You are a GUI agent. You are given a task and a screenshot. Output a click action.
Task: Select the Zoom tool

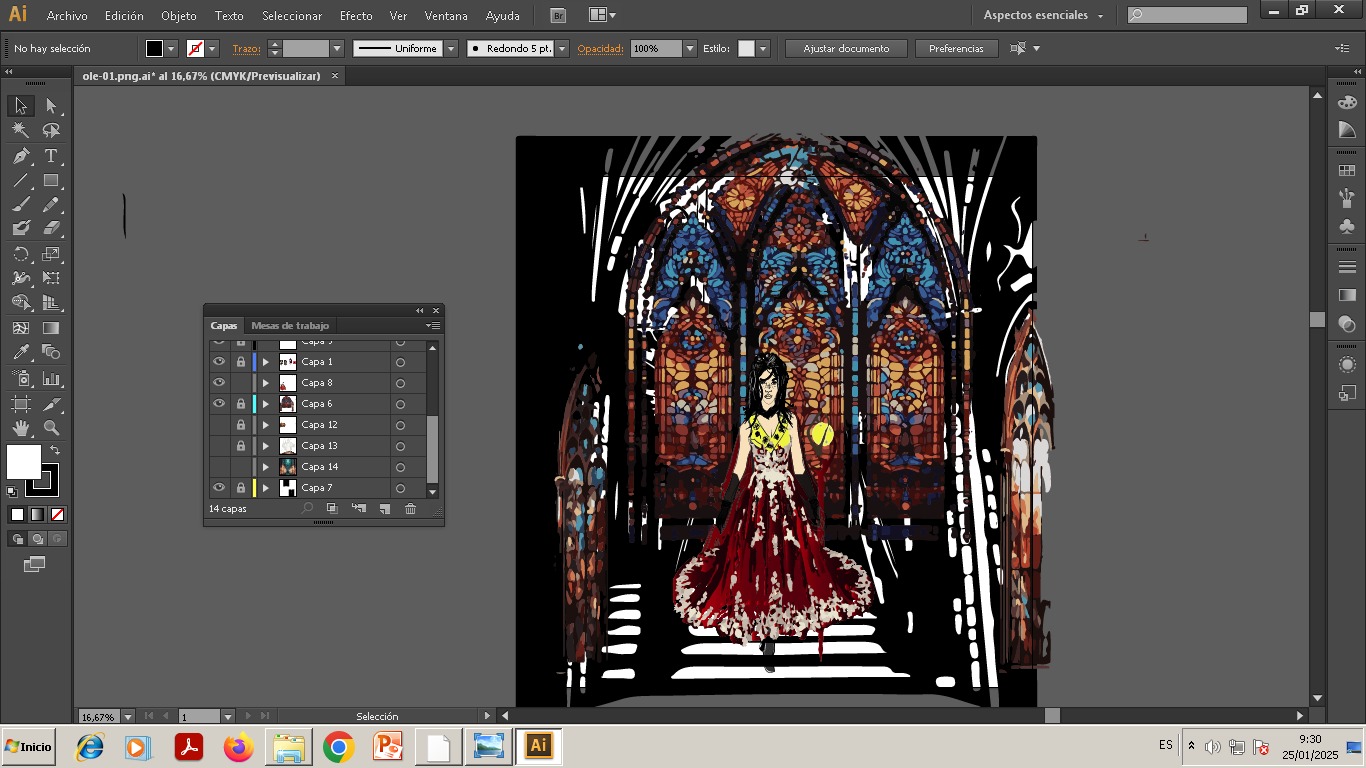click(51, 428)
